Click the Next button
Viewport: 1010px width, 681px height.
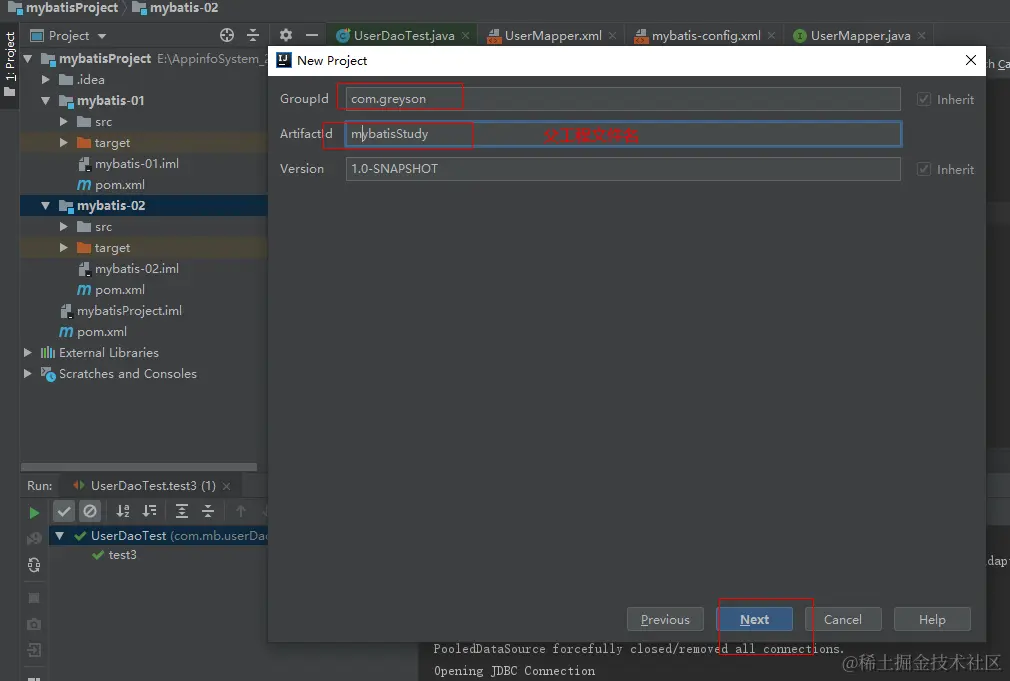754,619
